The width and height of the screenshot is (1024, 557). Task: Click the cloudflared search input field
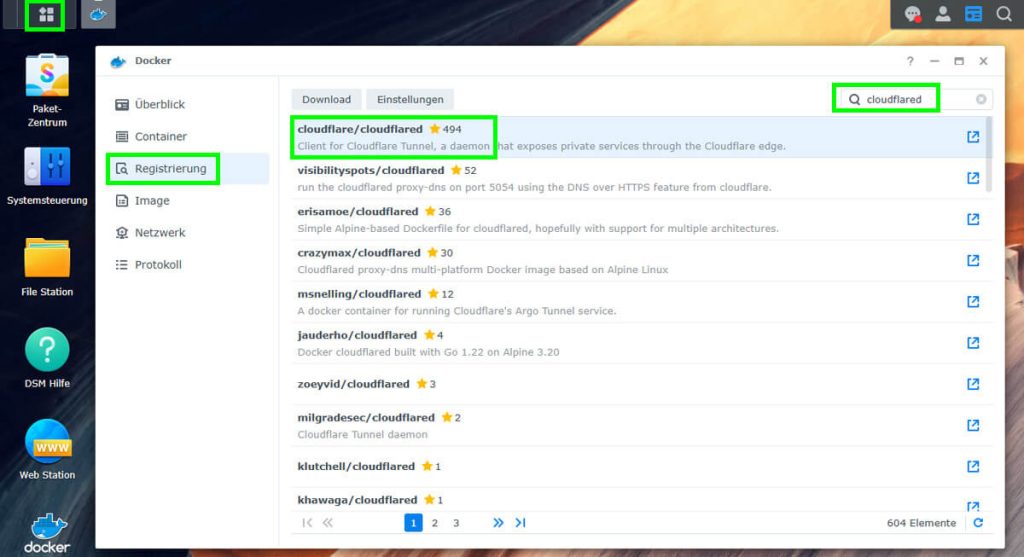coord(914,99)
